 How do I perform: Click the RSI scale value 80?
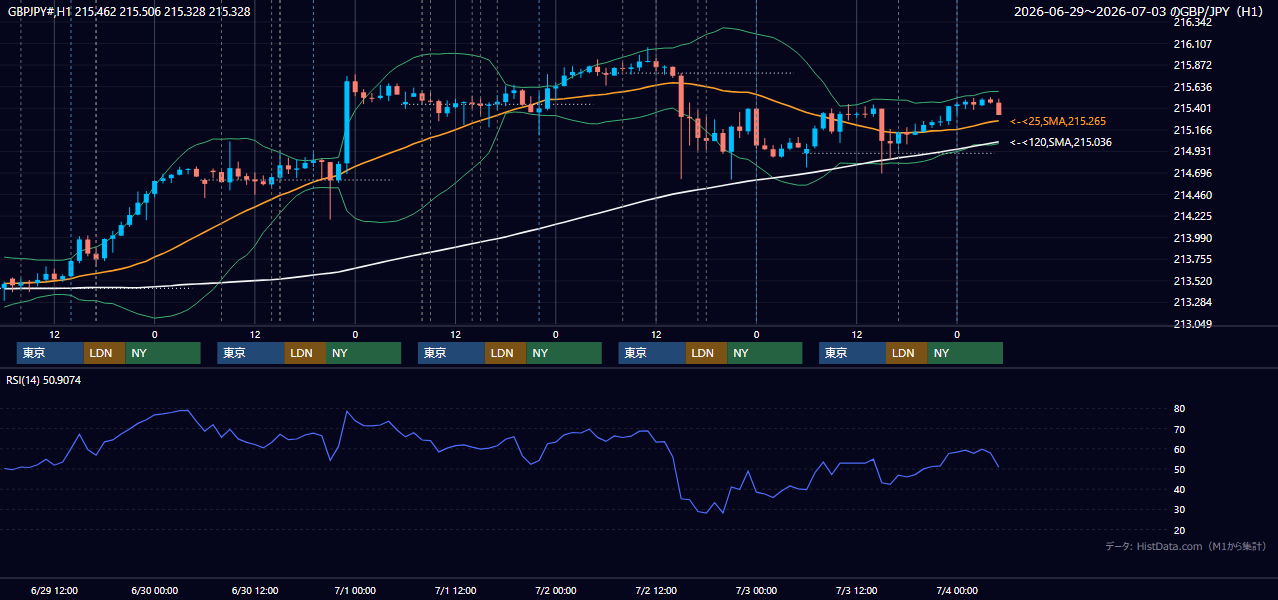(x=1179, y=409)
